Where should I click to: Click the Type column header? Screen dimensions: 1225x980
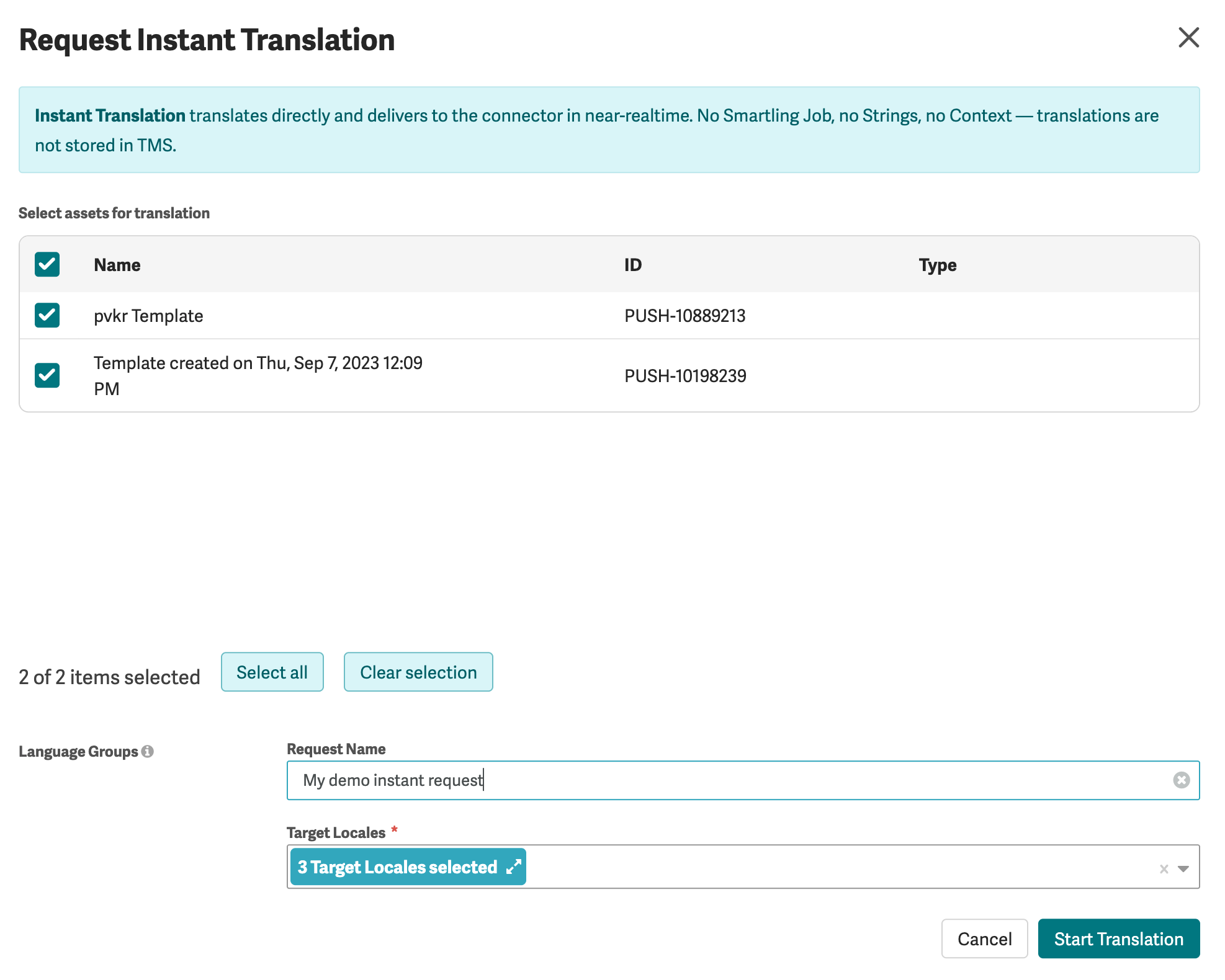point(938,265)
